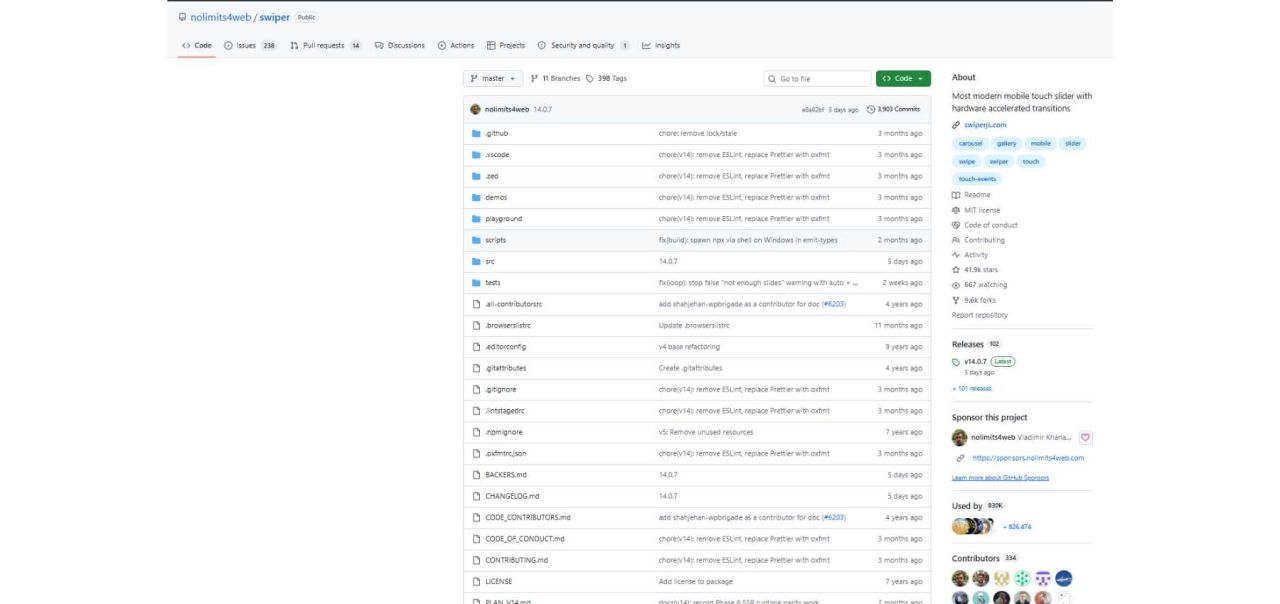Open the sponsors.nolimits4web.com link
This screenshot has width=1280, height=604.
(x=1028, y=458)
